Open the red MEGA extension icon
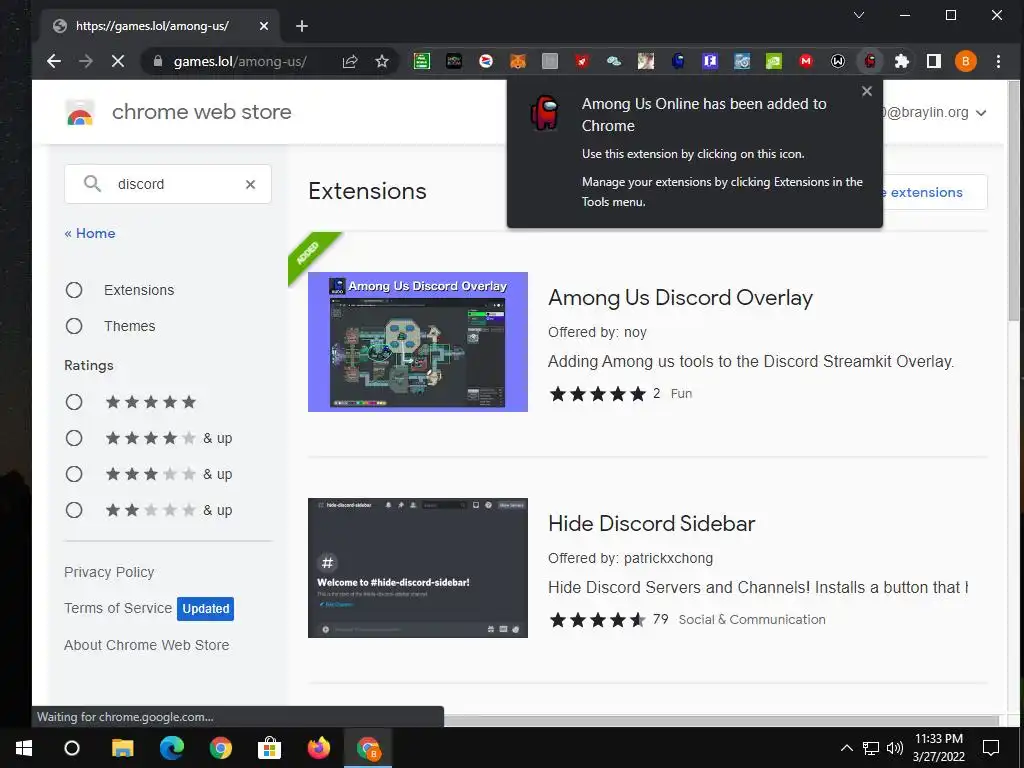This screenshot has height=768, width=1024. [x=806, y=61]
